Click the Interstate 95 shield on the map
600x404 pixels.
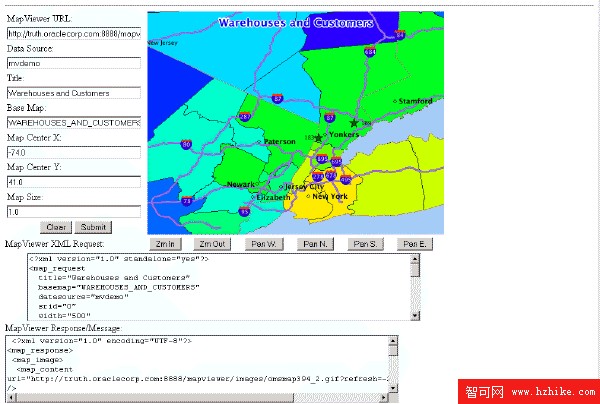click(x=244, y=211)
